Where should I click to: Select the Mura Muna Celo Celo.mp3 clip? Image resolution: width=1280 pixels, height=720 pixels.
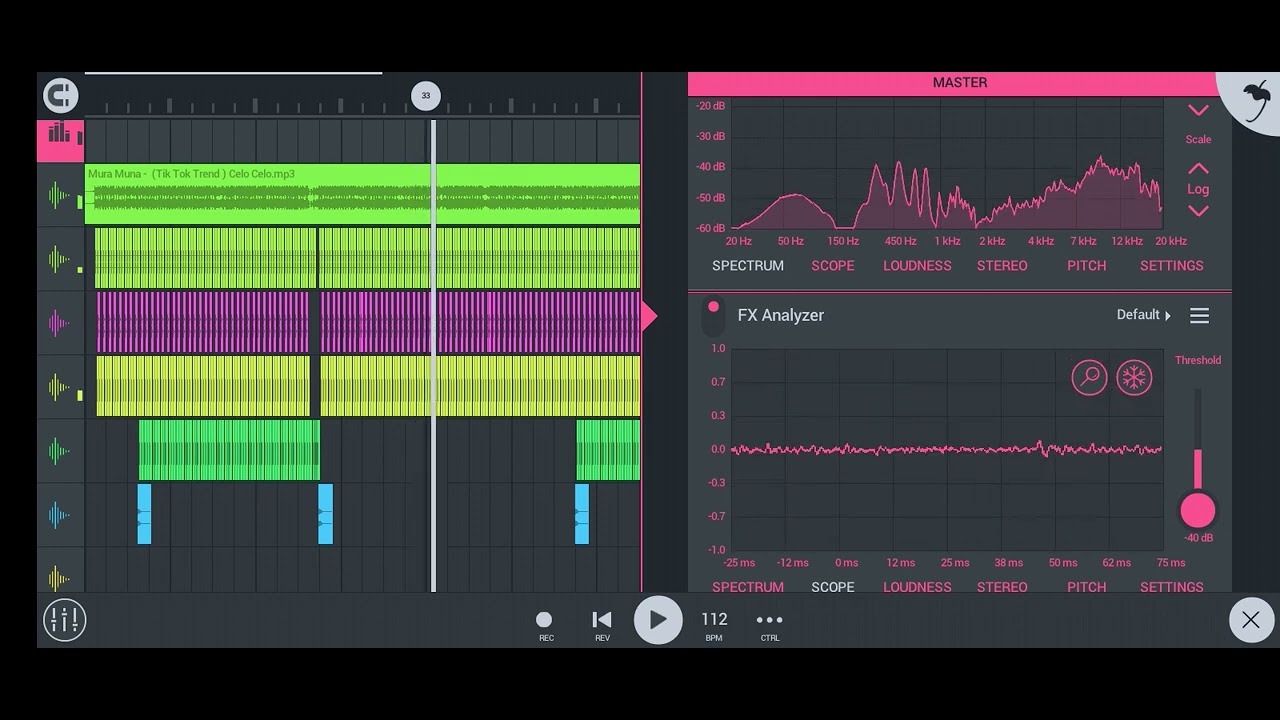pos(362,194)
